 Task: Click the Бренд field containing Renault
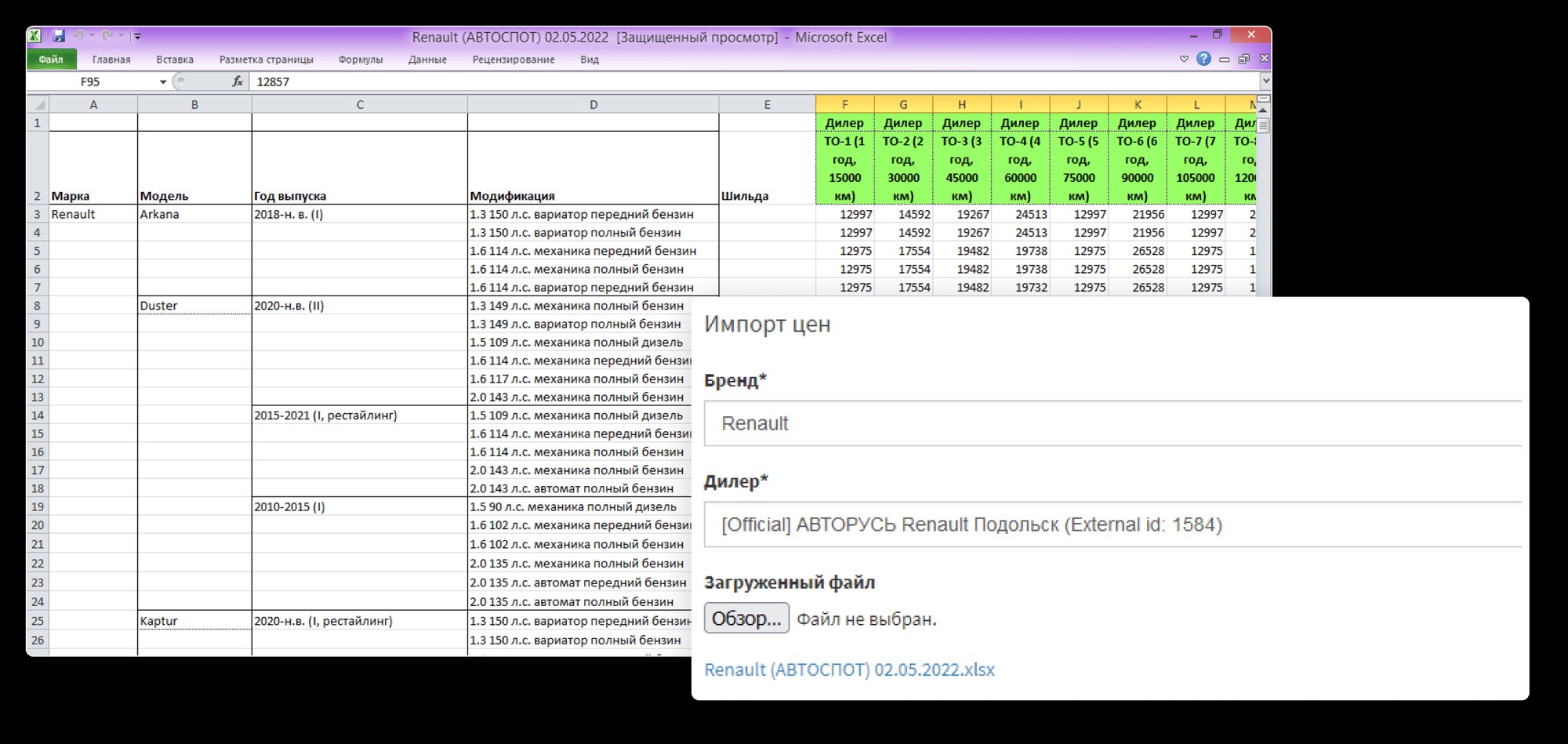(x=1113, y=423)
